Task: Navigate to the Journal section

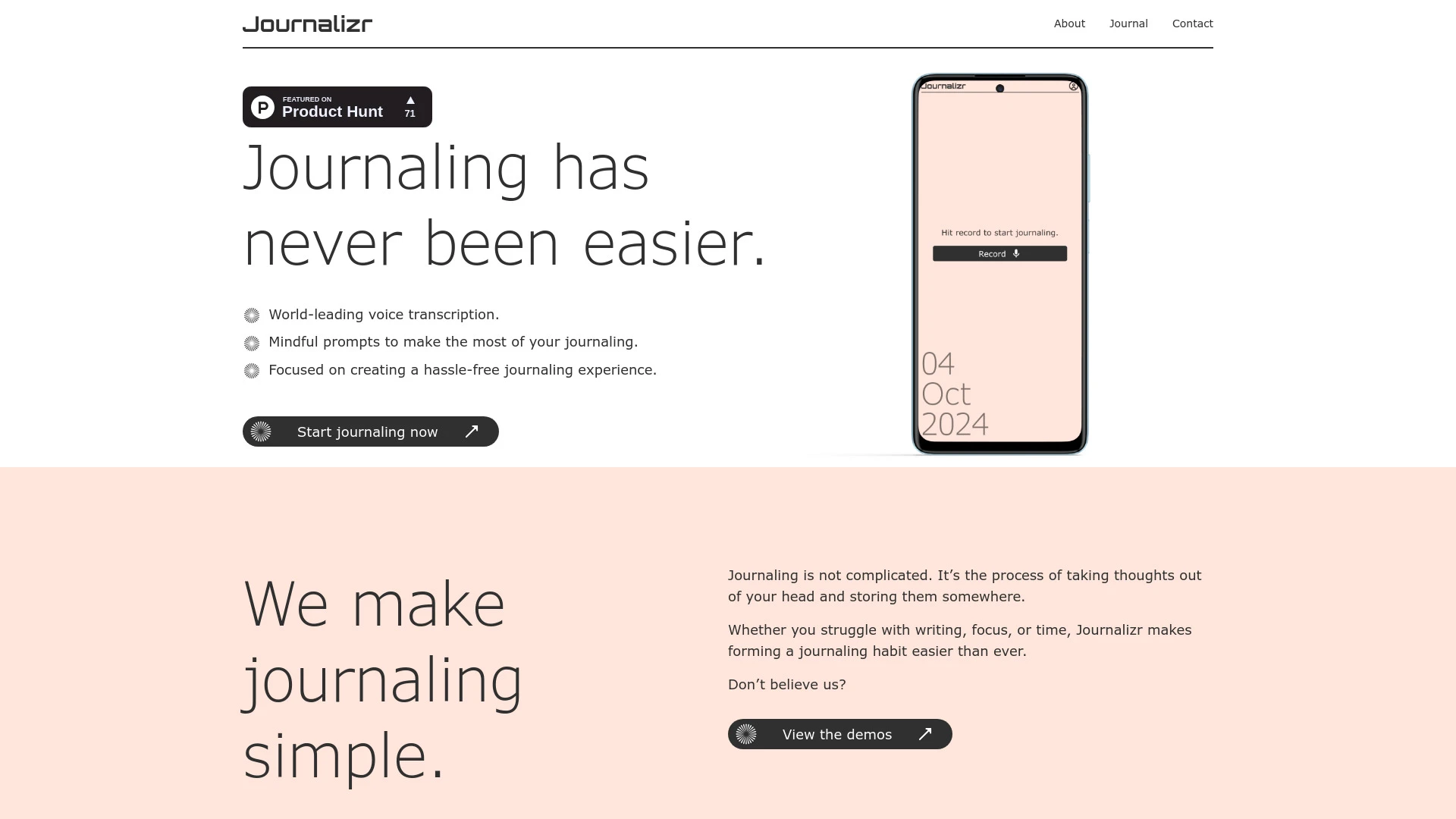Action: coord(1128,23)
